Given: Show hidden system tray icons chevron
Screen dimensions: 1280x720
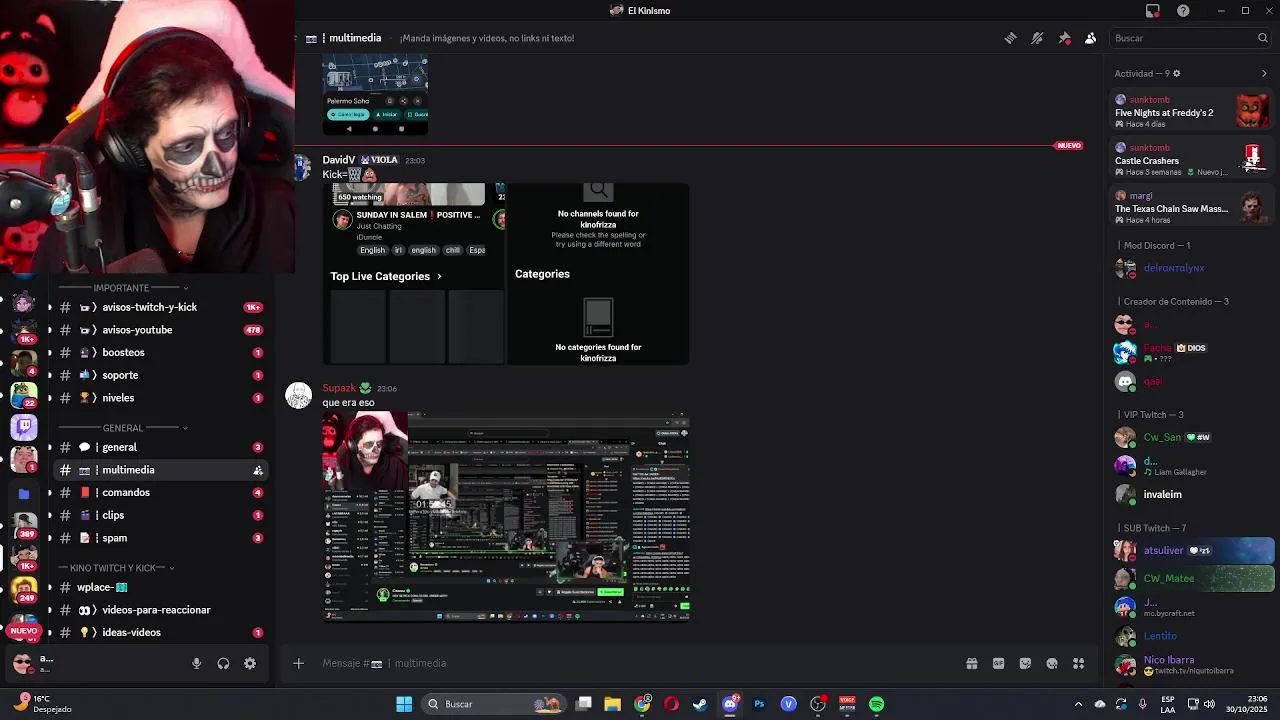Looking at the screenshot, I should [x=1078, y=704].
